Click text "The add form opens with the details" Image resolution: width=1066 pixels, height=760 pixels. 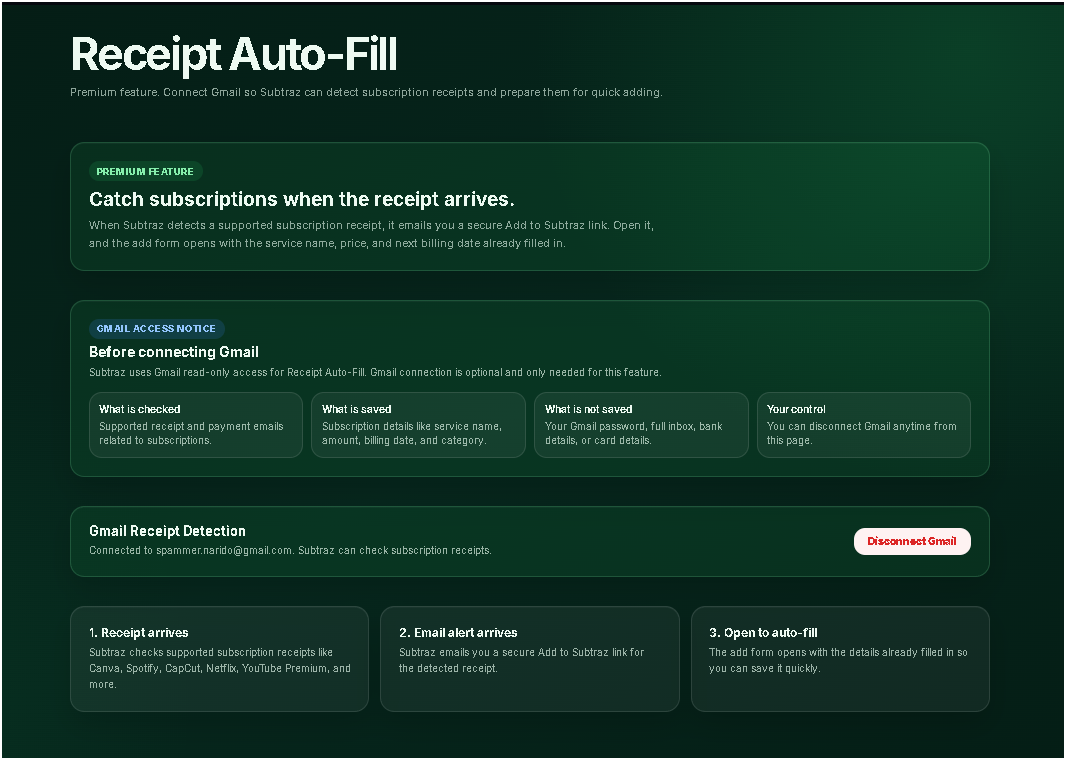(x=838, y=660)
